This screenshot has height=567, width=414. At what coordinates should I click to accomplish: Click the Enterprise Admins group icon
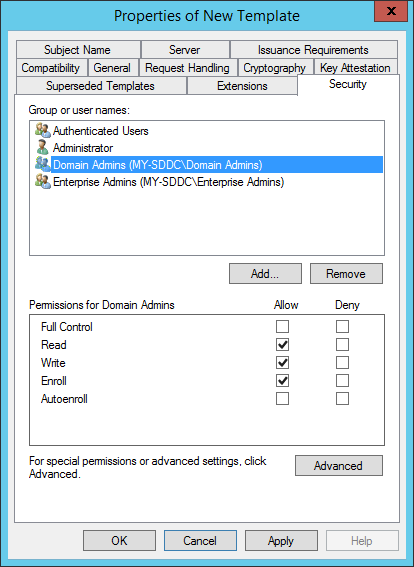43,182
